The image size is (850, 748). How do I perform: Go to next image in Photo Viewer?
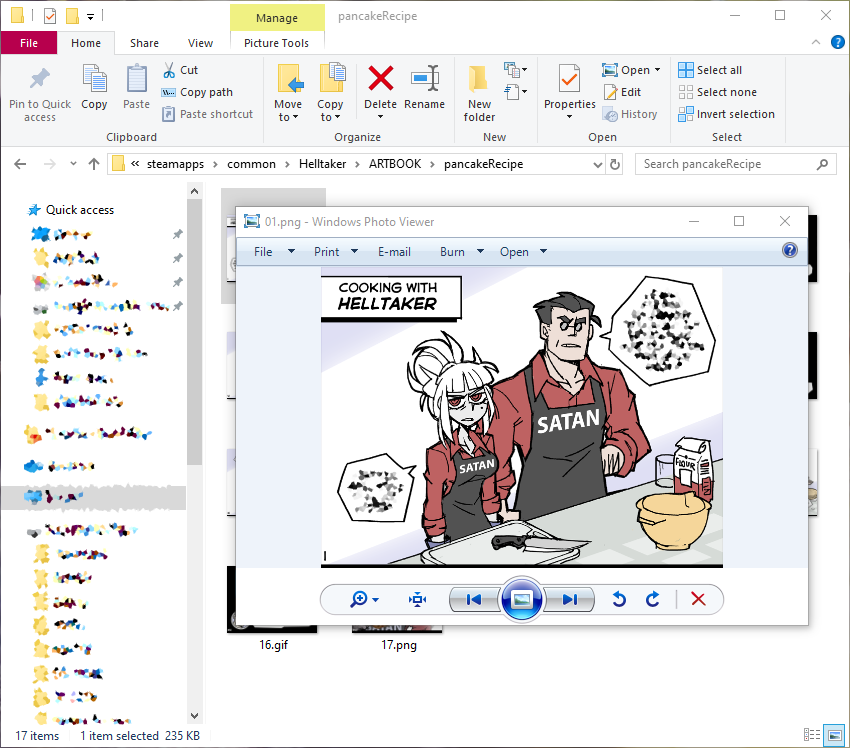(570, 599)
